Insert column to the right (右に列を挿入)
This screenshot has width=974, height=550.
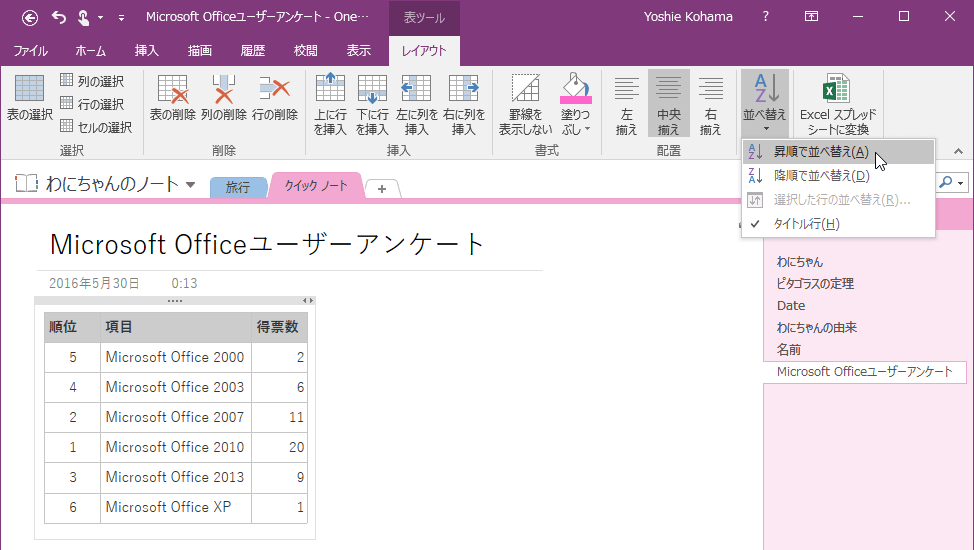[x=464, y=104]
